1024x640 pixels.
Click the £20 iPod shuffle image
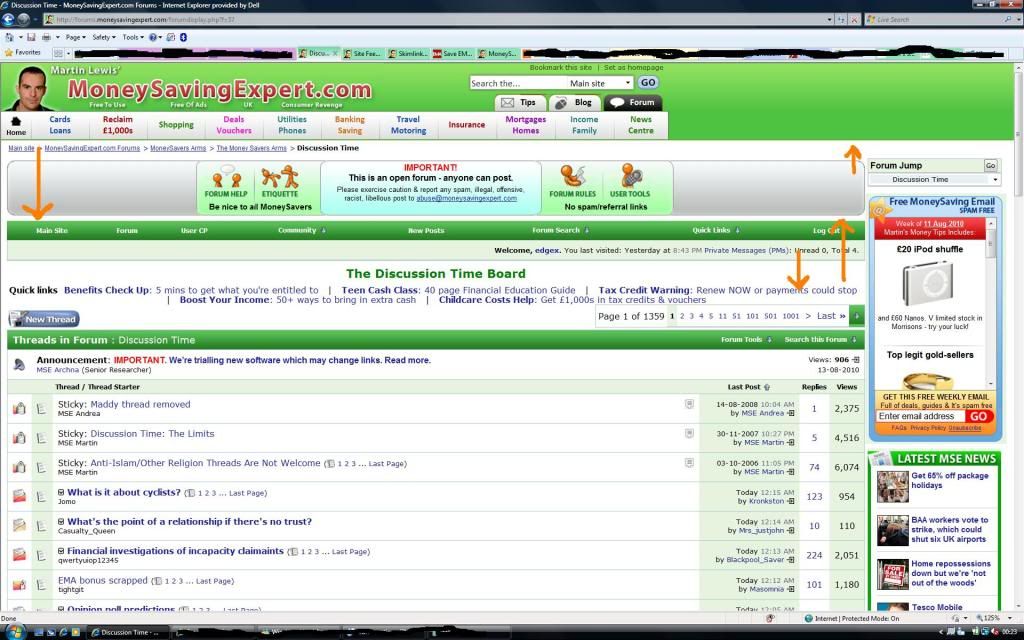click(x=929, y=283)
